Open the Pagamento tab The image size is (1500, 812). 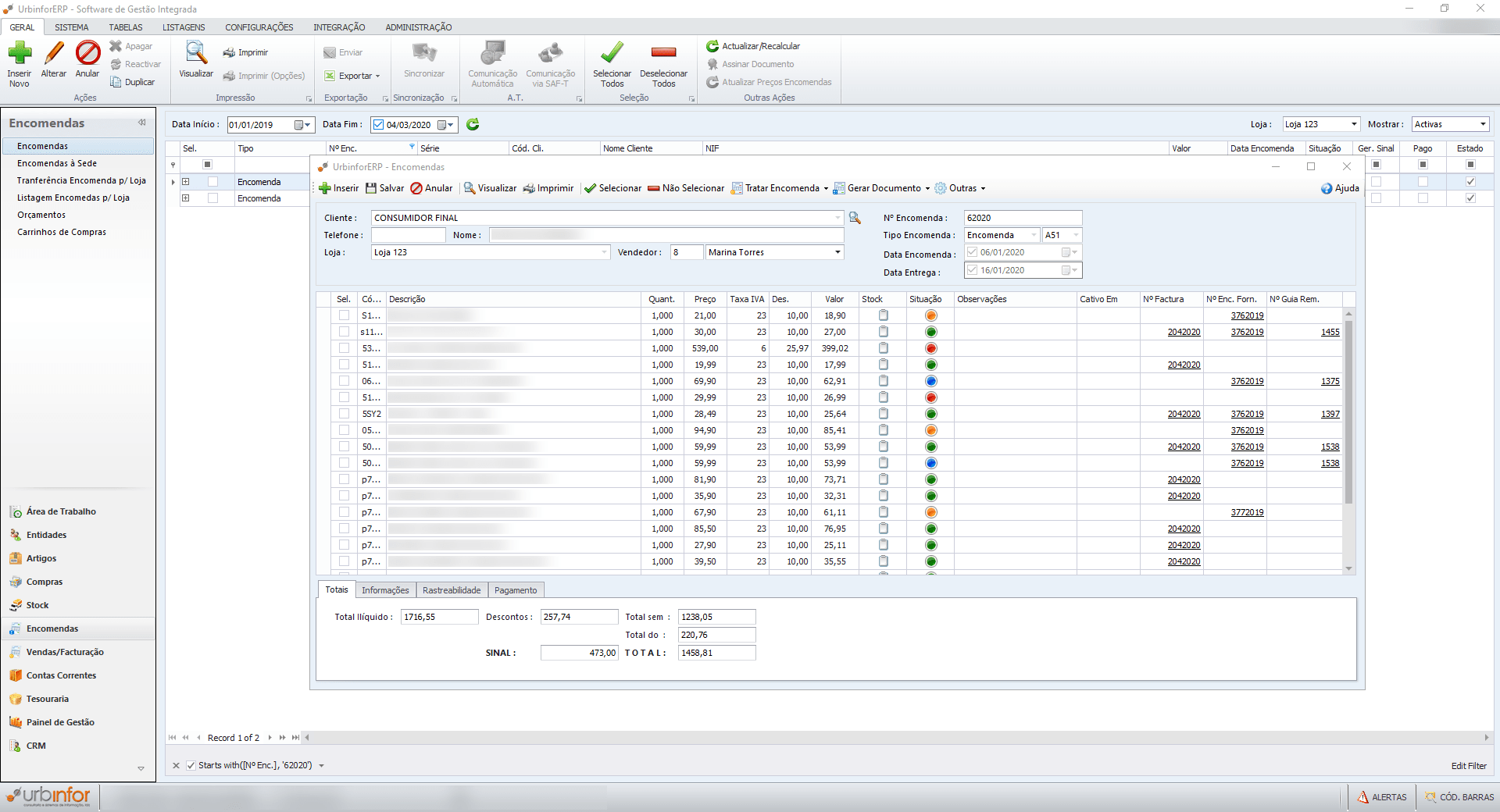tap(516, 590)
